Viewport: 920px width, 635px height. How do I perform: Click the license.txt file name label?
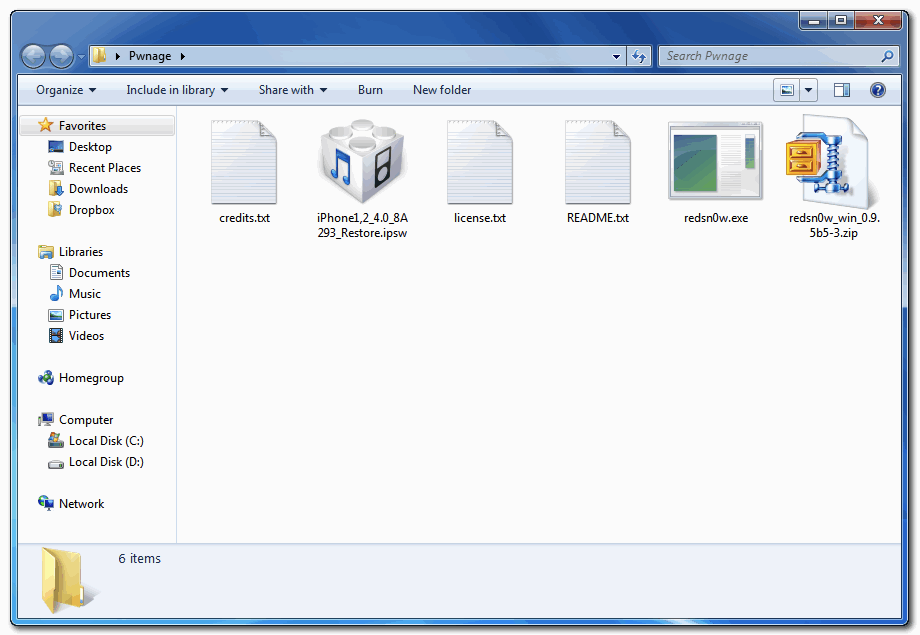tap(480, 218)
